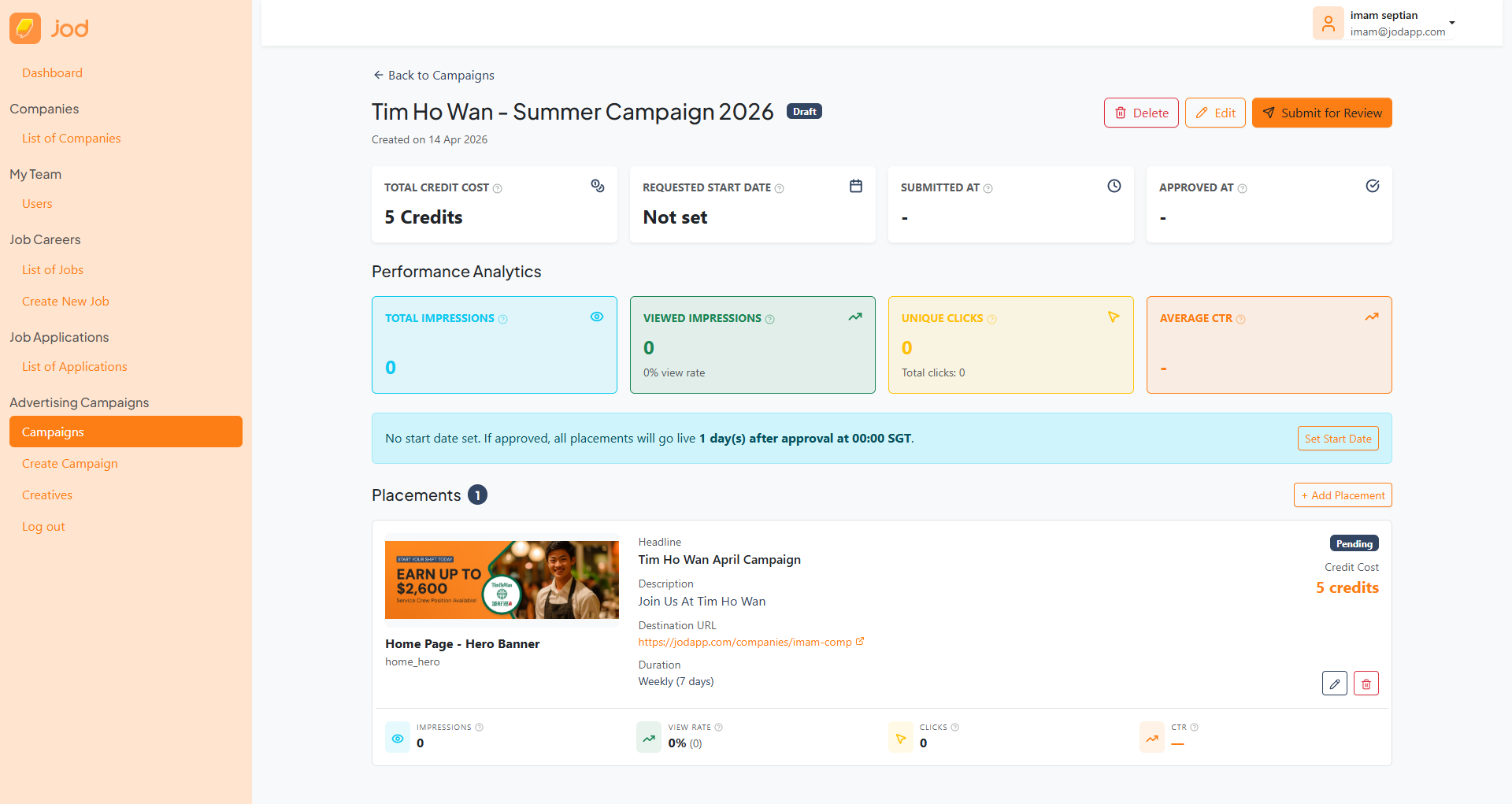
Task: Open the user avatar icon
Action: (x=1329, y=23)
